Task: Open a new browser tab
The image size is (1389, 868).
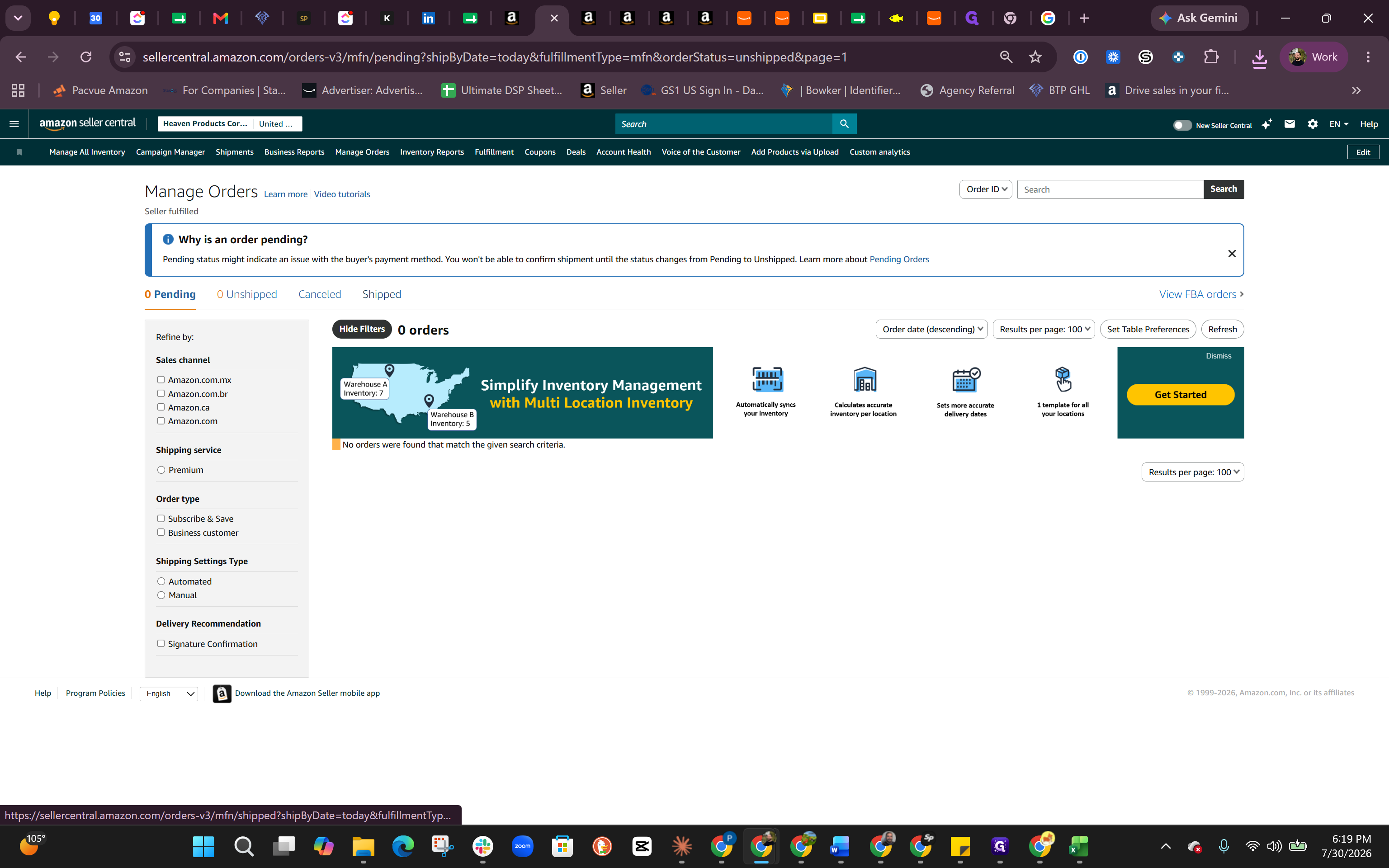Action: 1084,19
